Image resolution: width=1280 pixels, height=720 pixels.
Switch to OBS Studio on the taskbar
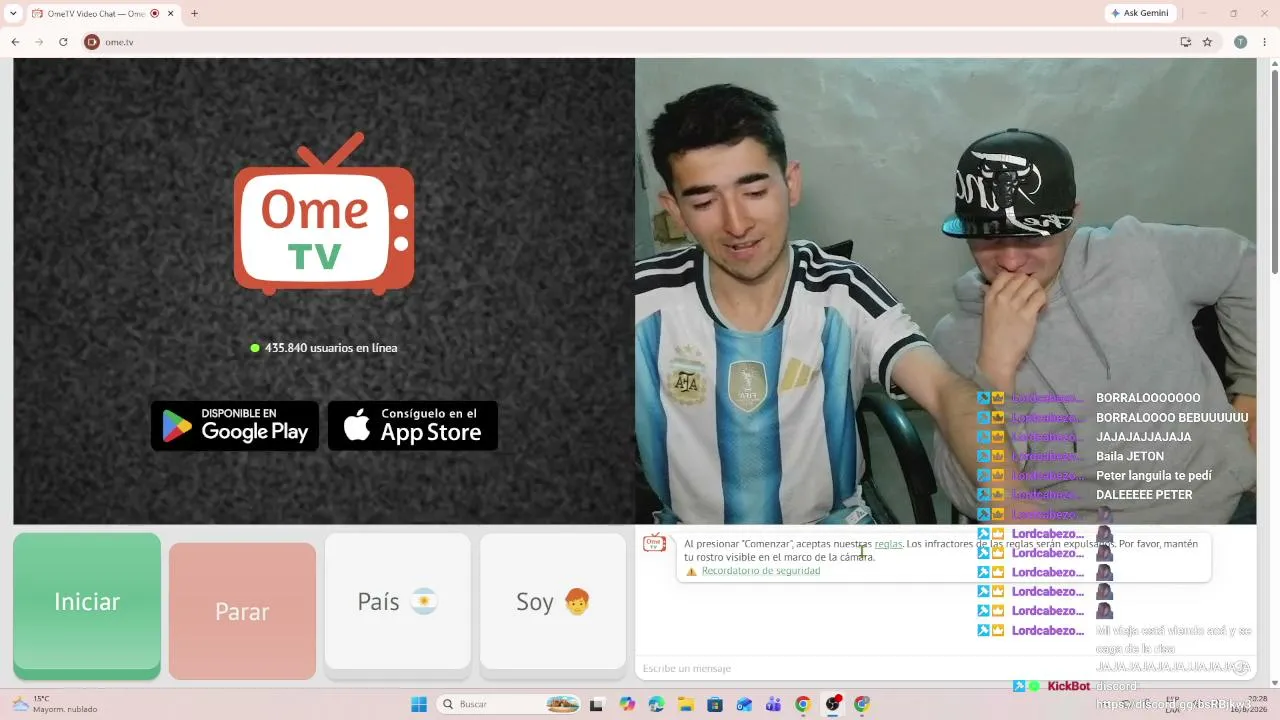pyautogui.click(x=832, y=704)
